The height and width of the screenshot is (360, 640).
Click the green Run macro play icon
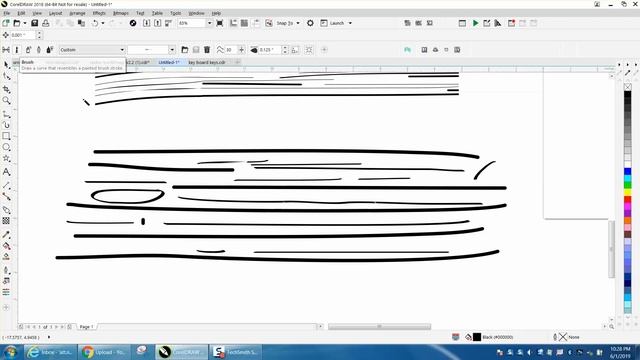[476, 23]
